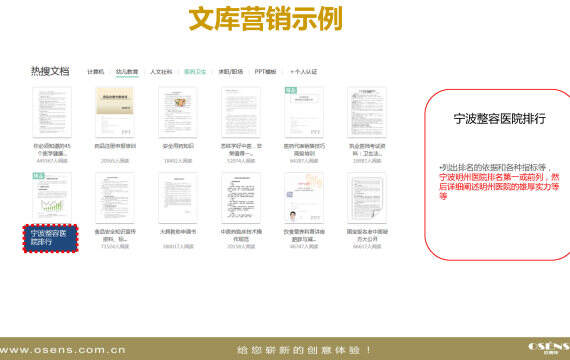Open thumbnail containing green bar chart
The height and width of the screenshot is (360, 570).
tap(52, 197)
